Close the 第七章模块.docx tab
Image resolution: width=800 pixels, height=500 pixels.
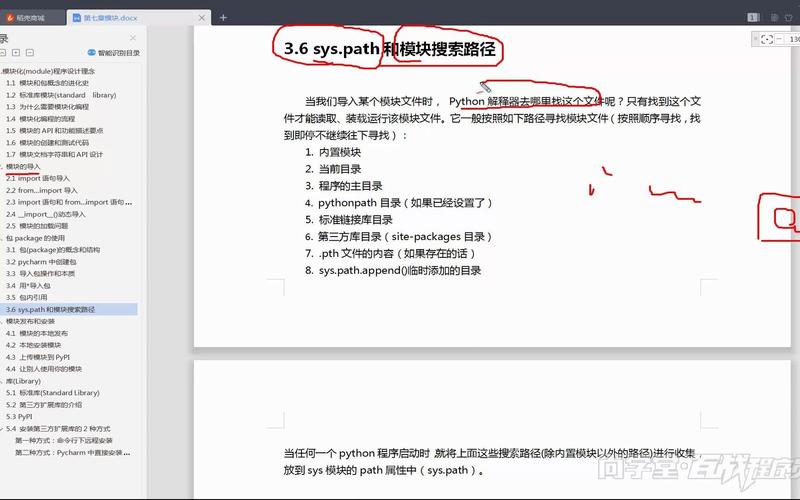point(202,18)
